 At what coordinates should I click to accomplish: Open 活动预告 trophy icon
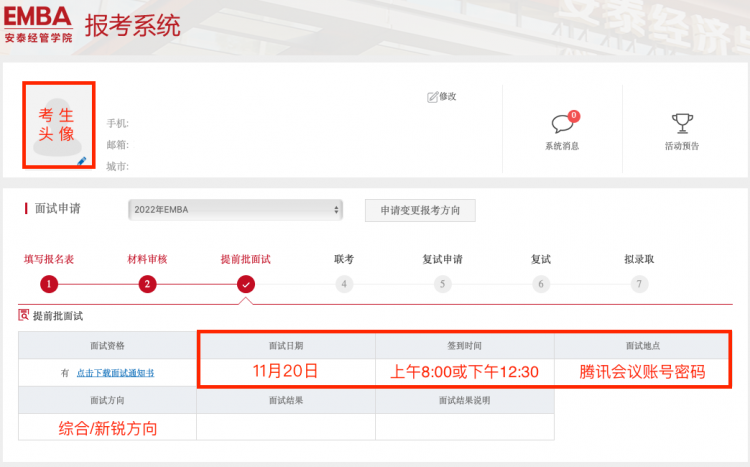pos(682,123)
